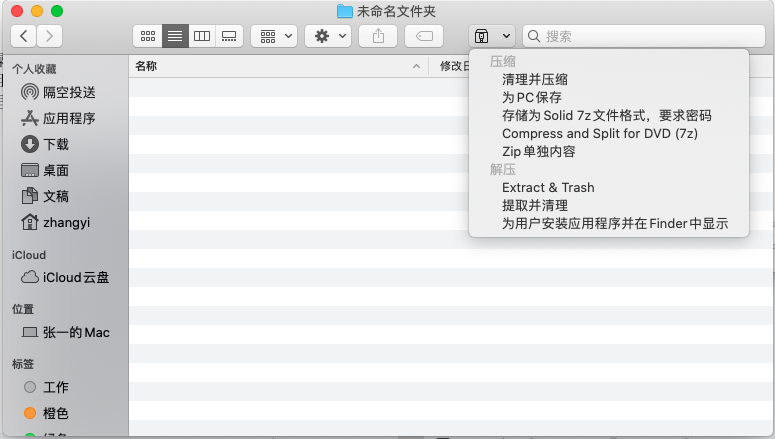Switch to list view mode
This screenshot has width=775, height=439.
(175, 36)
